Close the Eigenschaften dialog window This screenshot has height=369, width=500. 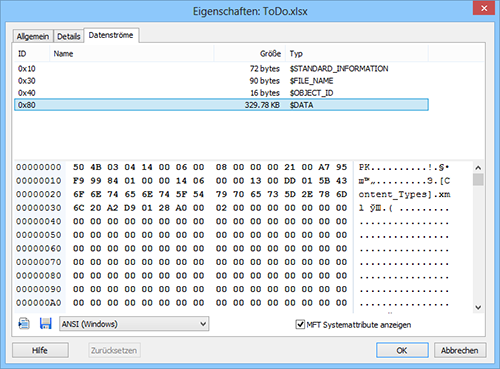pyautogui.click(x=484, y=8)
